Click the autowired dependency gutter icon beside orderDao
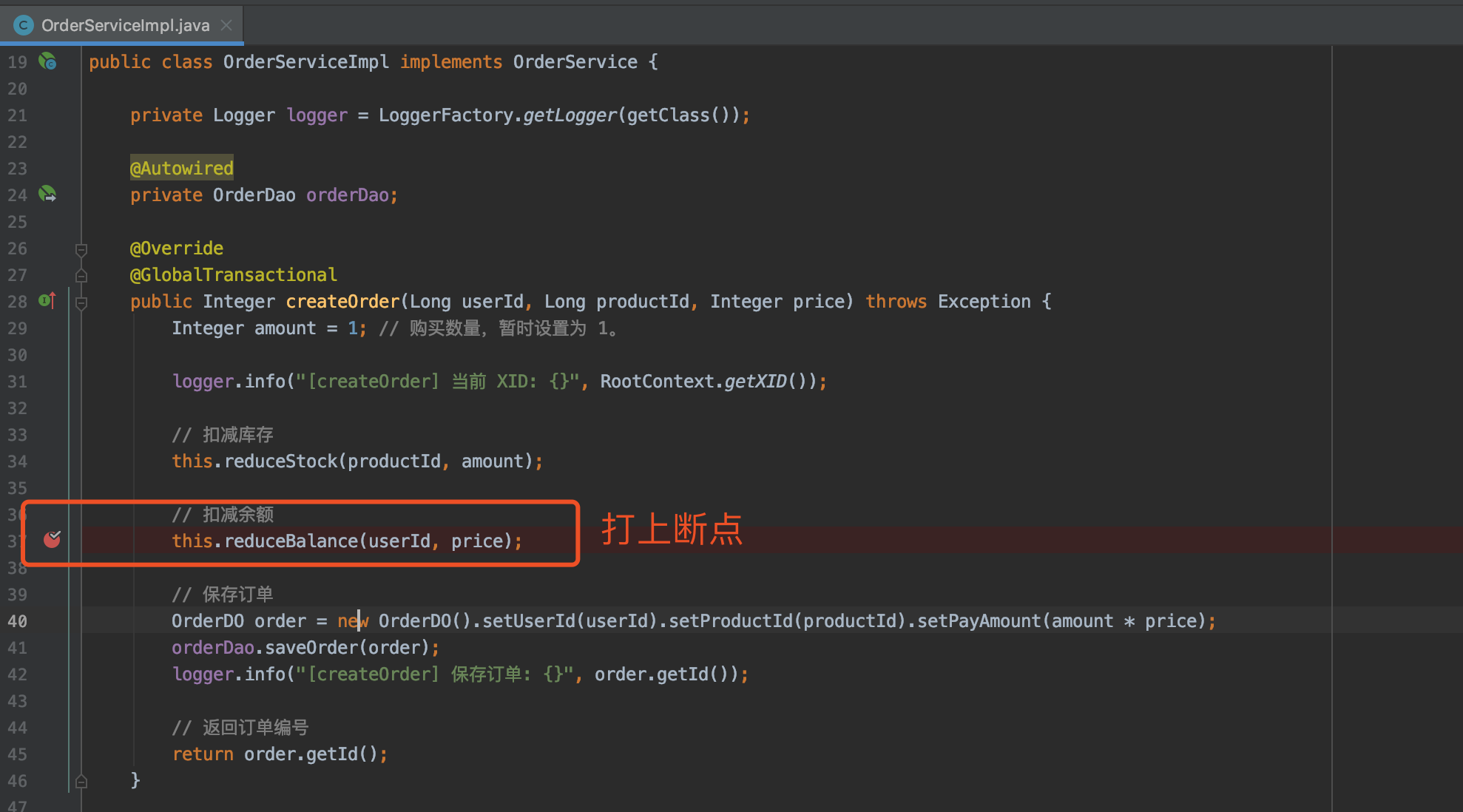 click(47, 194)
